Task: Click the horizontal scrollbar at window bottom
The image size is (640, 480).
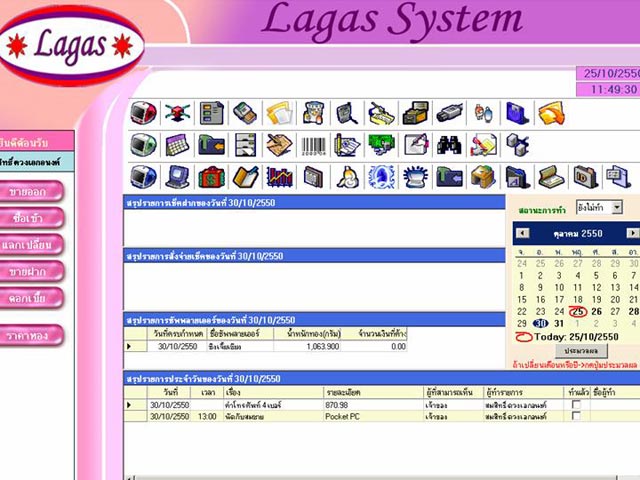Action: pyautogui.click(x=376, y=477)
